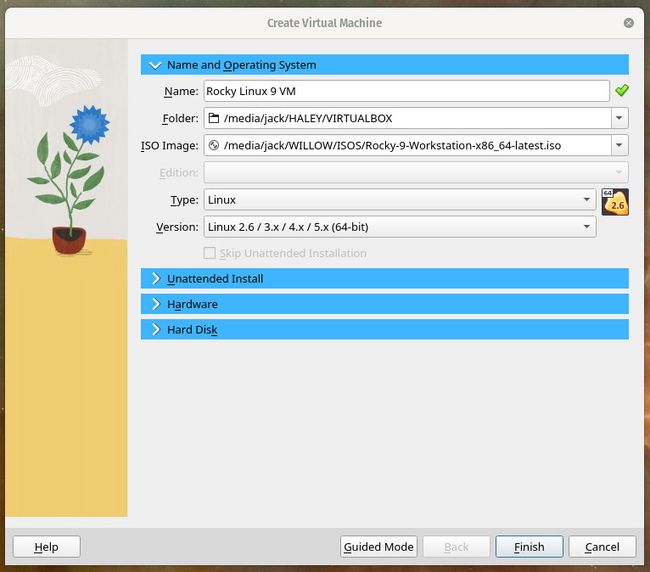This screenshot has height=572, width=650.
Task: Click the folder icon in Folder field
Action: click(x=213, y=119)
